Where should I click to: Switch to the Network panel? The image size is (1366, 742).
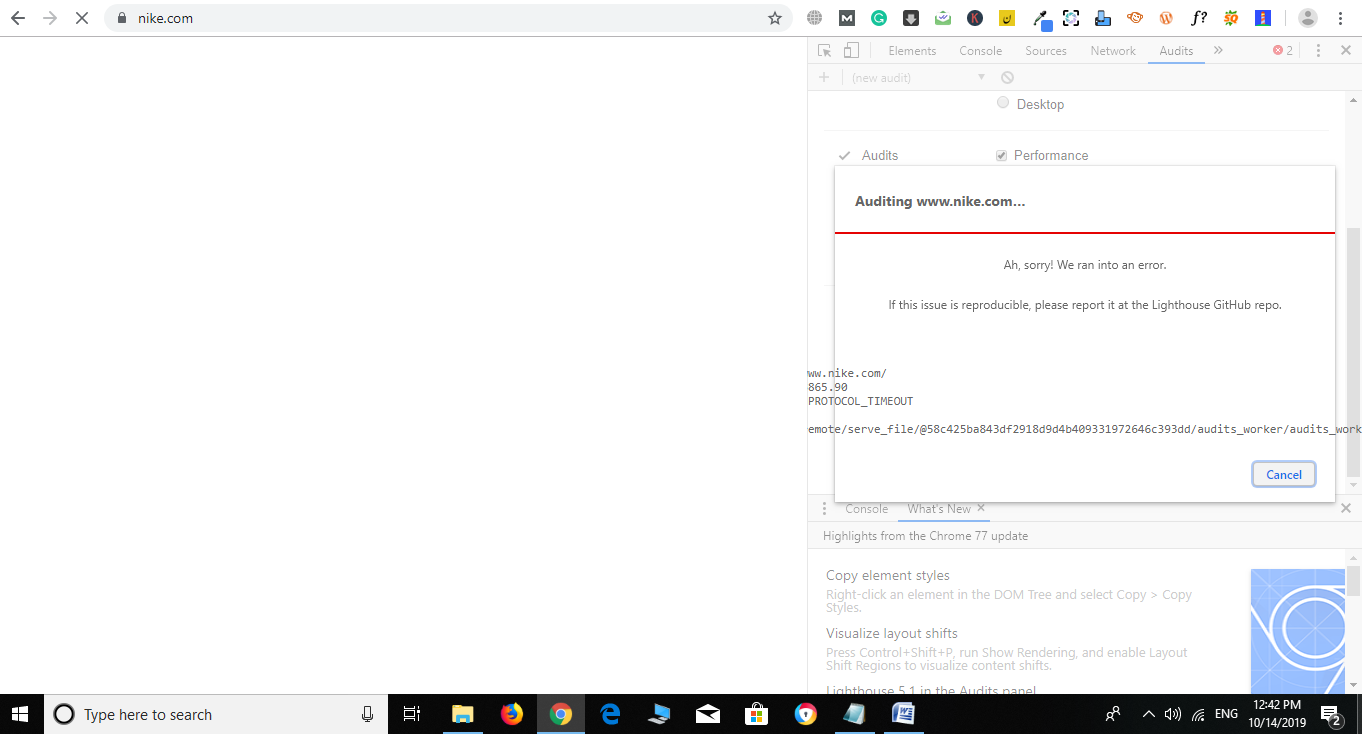1112,50
